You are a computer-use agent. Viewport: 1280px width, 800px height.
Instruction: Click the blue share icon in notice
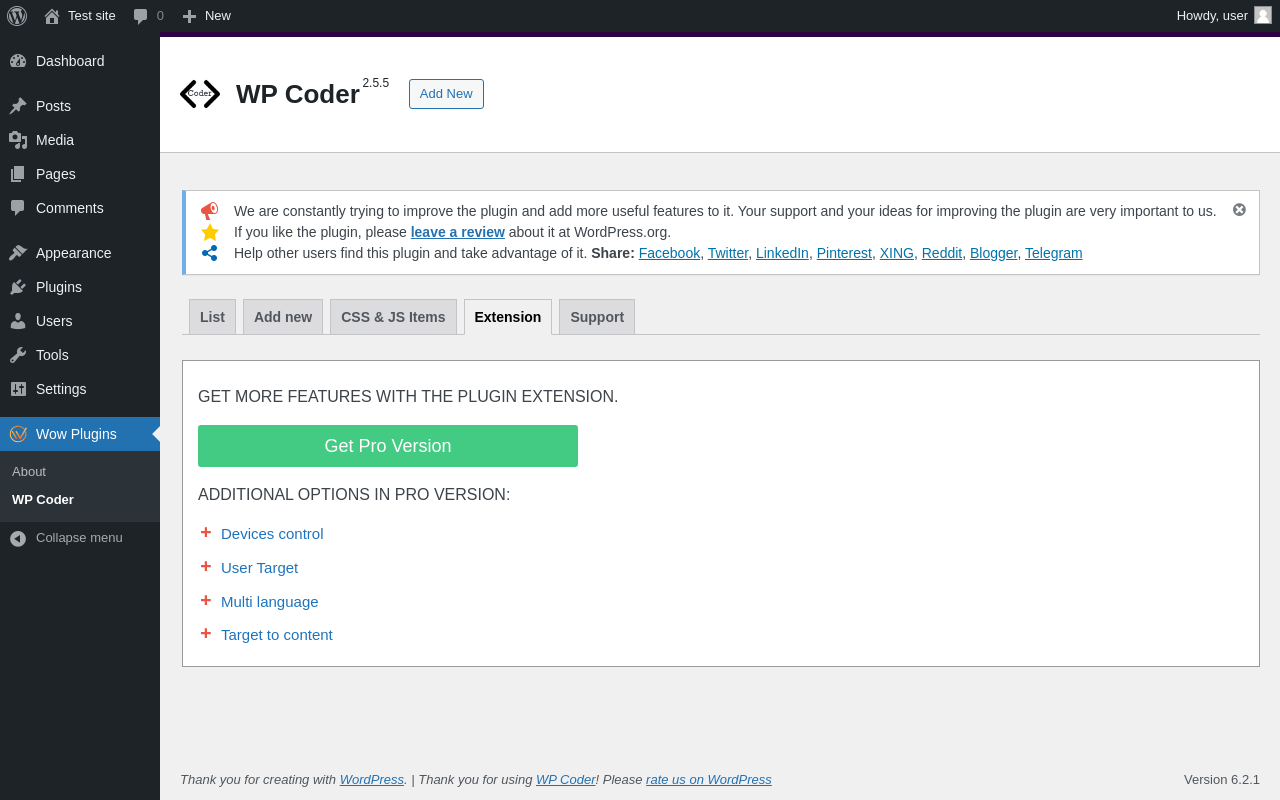(209, 253)
